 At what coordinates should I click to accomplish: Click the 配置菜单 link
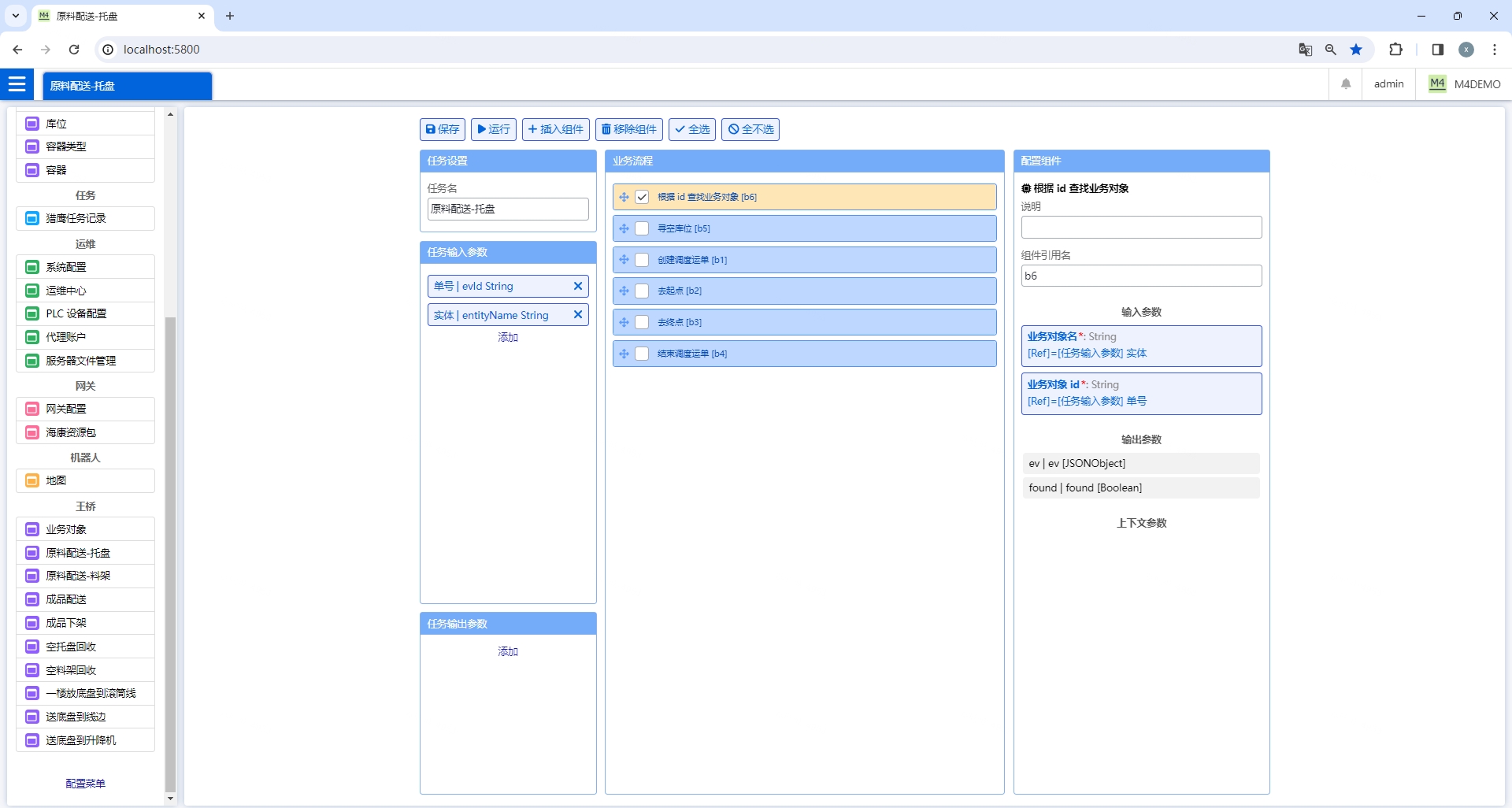[85, 784]
